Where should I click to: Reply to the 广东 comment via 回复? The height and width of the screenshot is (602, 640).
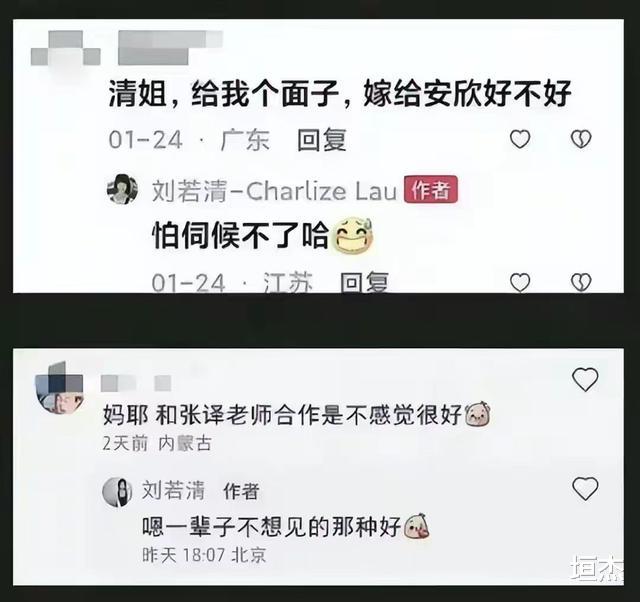point(322,140)
